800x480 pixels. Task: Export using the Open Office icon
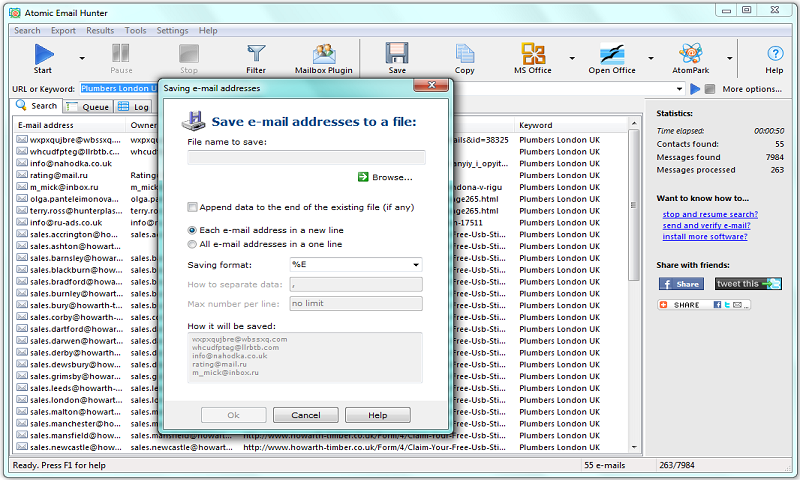(612, 56)
